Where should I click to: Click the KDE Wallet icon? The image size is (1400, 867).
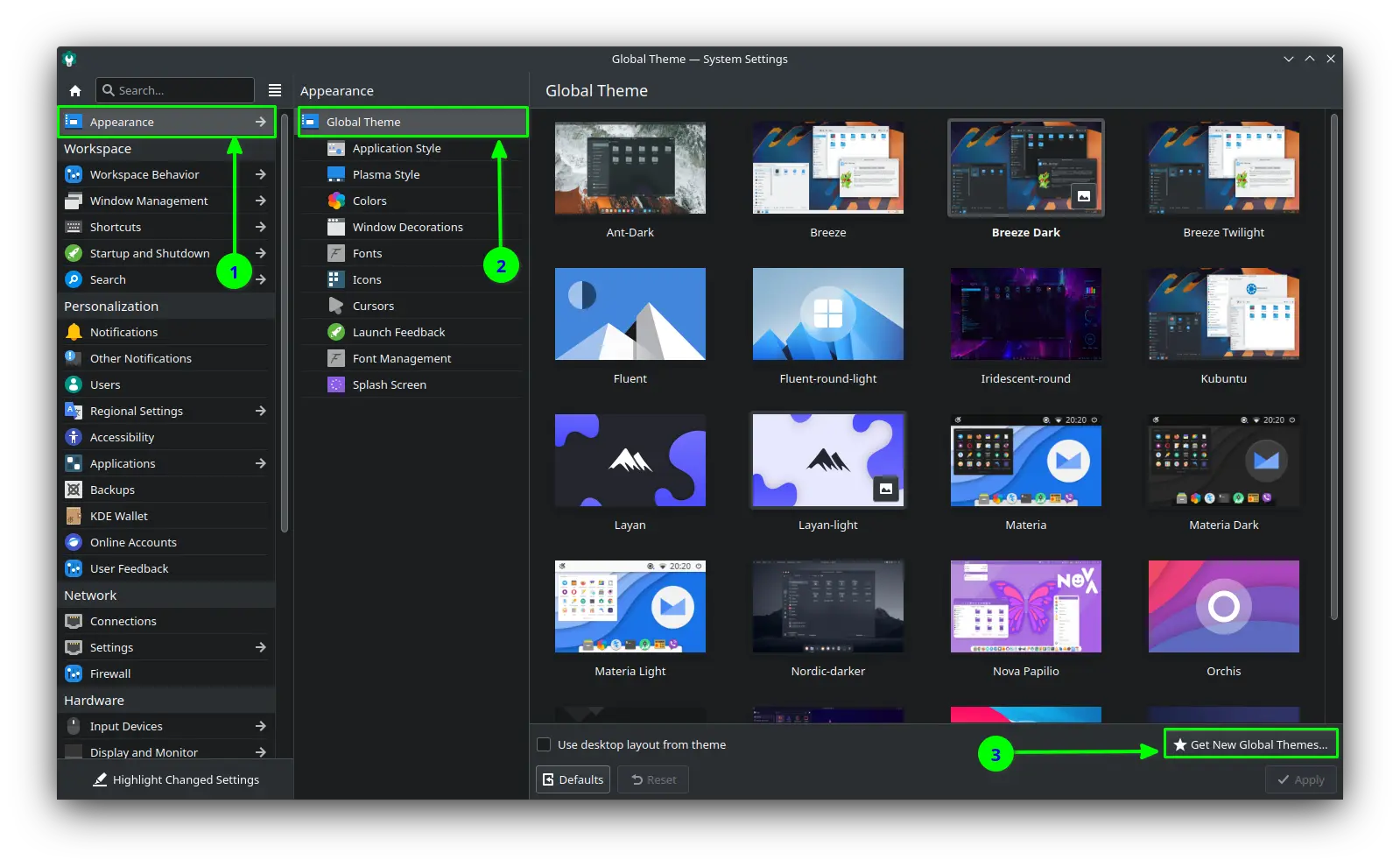pyautogui.click(x=74, y=516)
